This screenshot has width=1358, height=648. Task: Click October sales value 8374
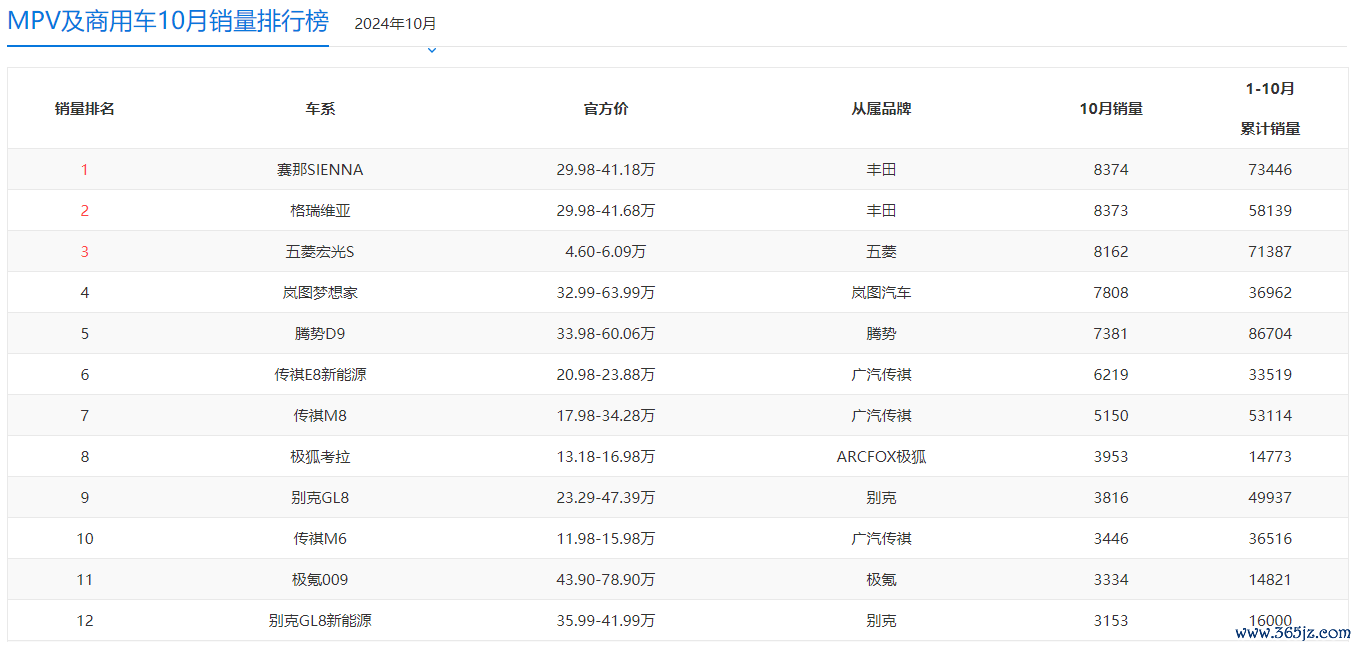[x=1111, y=170]
